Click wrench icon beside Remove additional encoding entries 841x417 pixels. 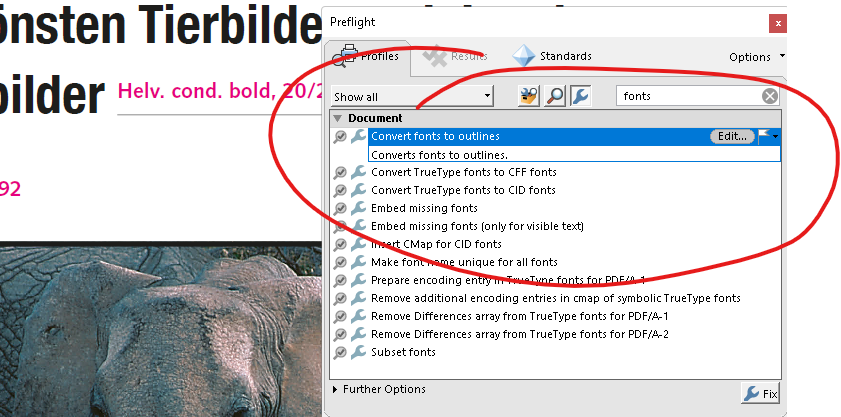358,298
